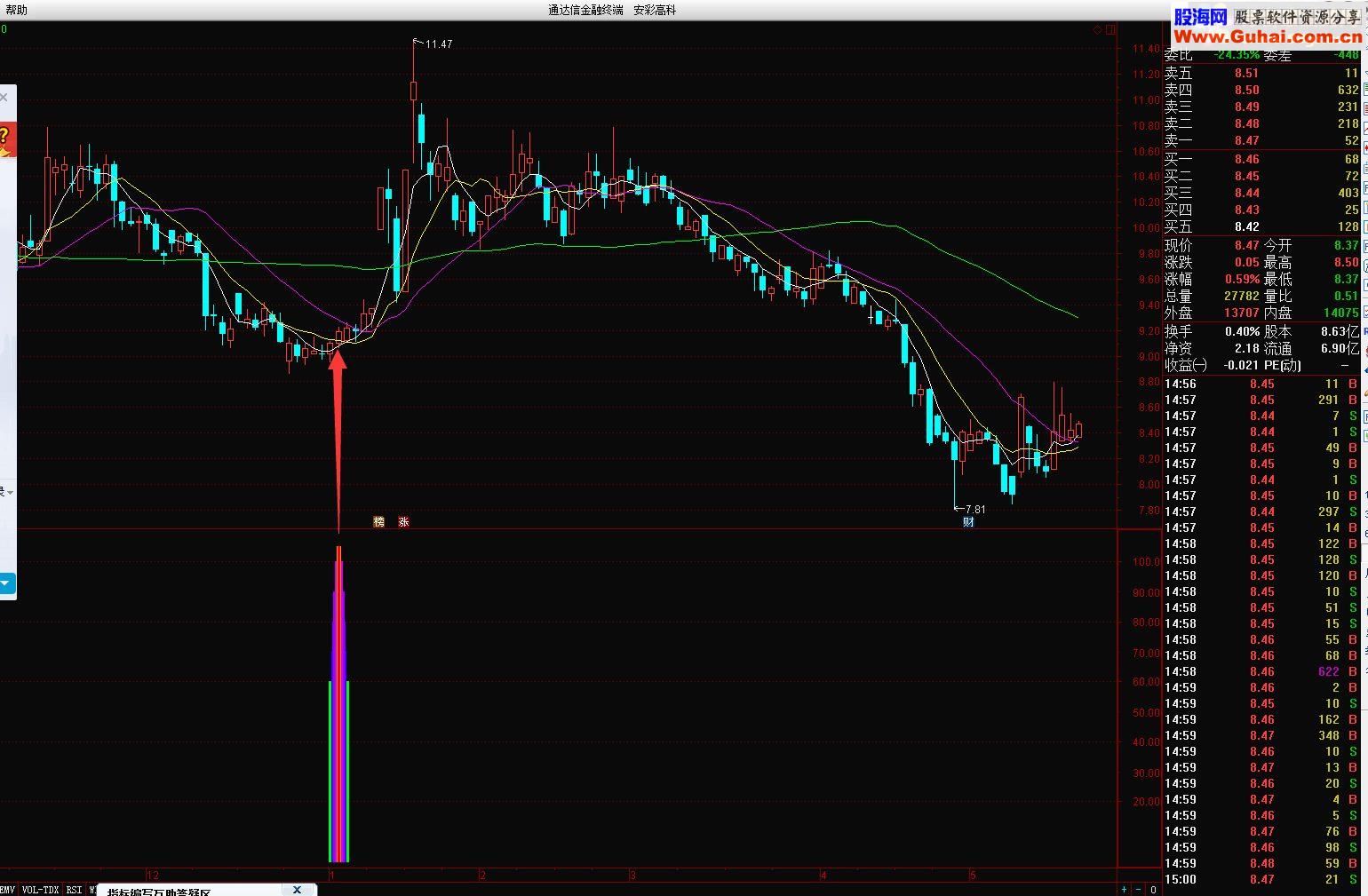Click the purple 622 trade volume

[1328, 671]
